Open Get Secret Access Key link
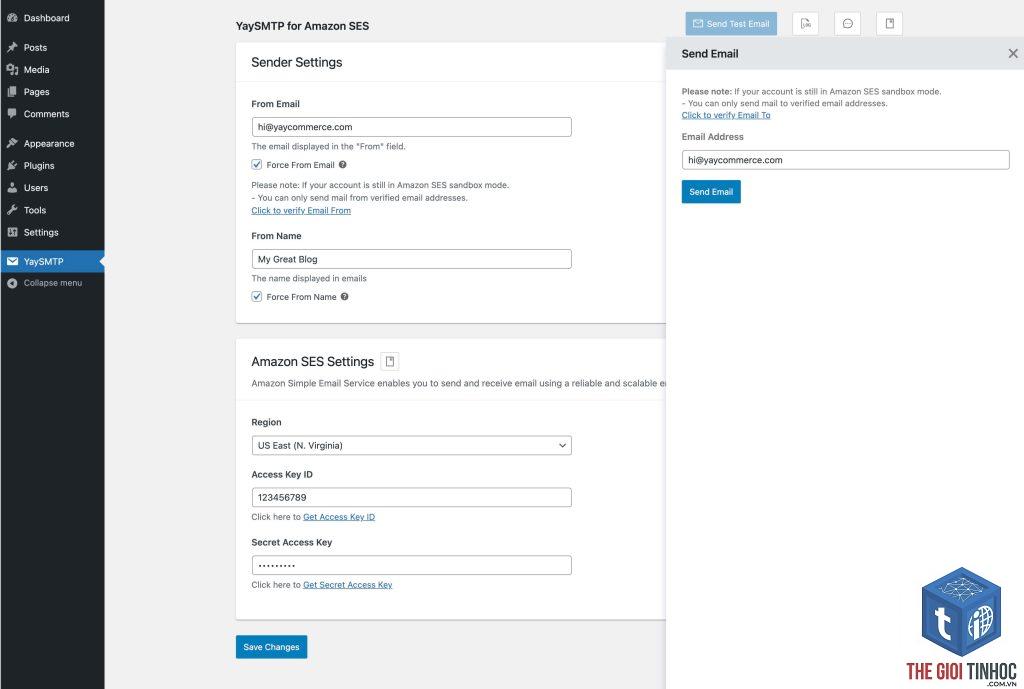Image resolution: width=1024 pixels, height=689 pixels. (x=347, y=585)
